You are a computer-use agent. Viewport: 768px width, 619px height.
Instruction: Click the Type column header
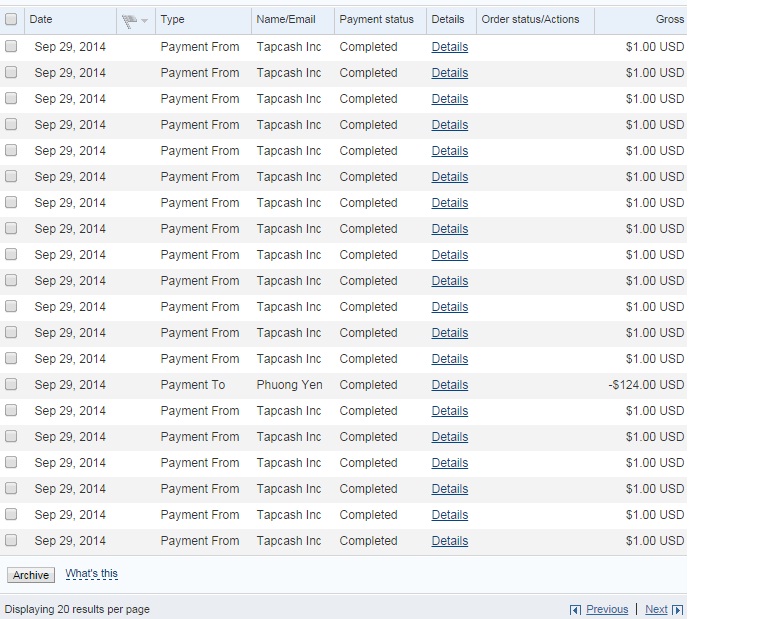[172, 19]
